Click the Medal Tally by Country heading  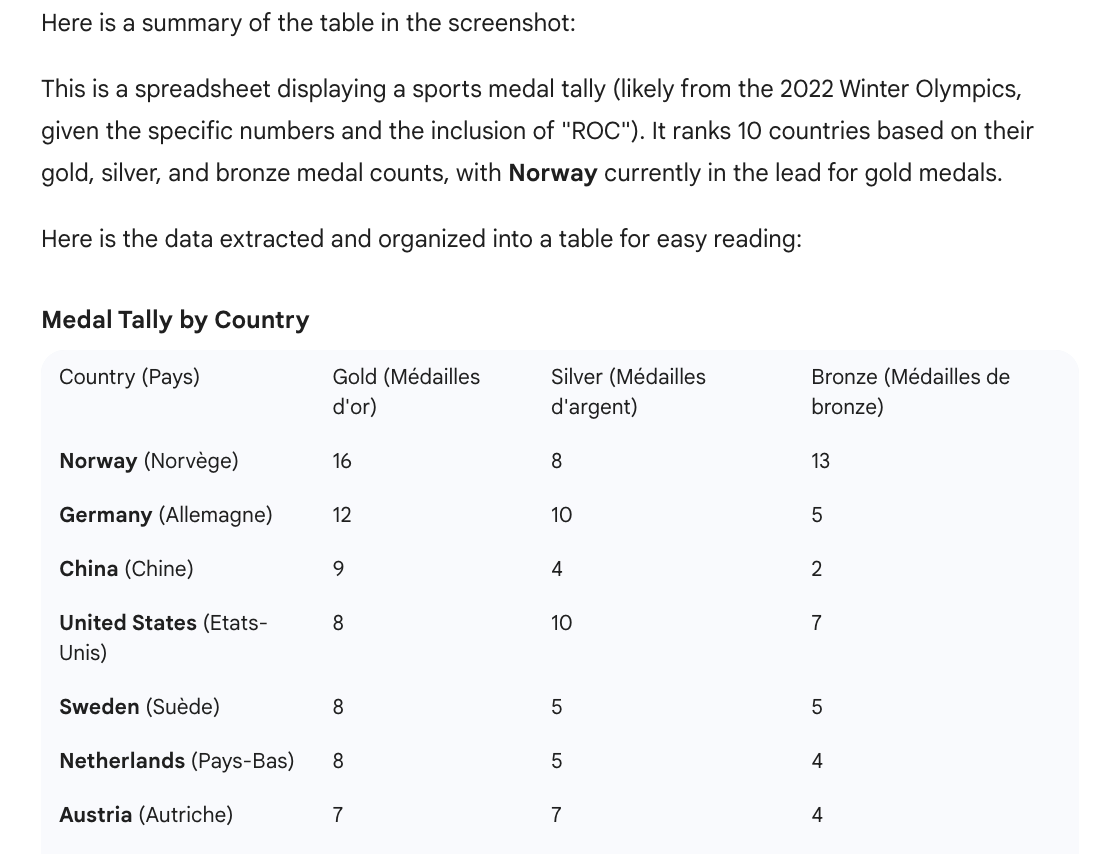point(175,320)
